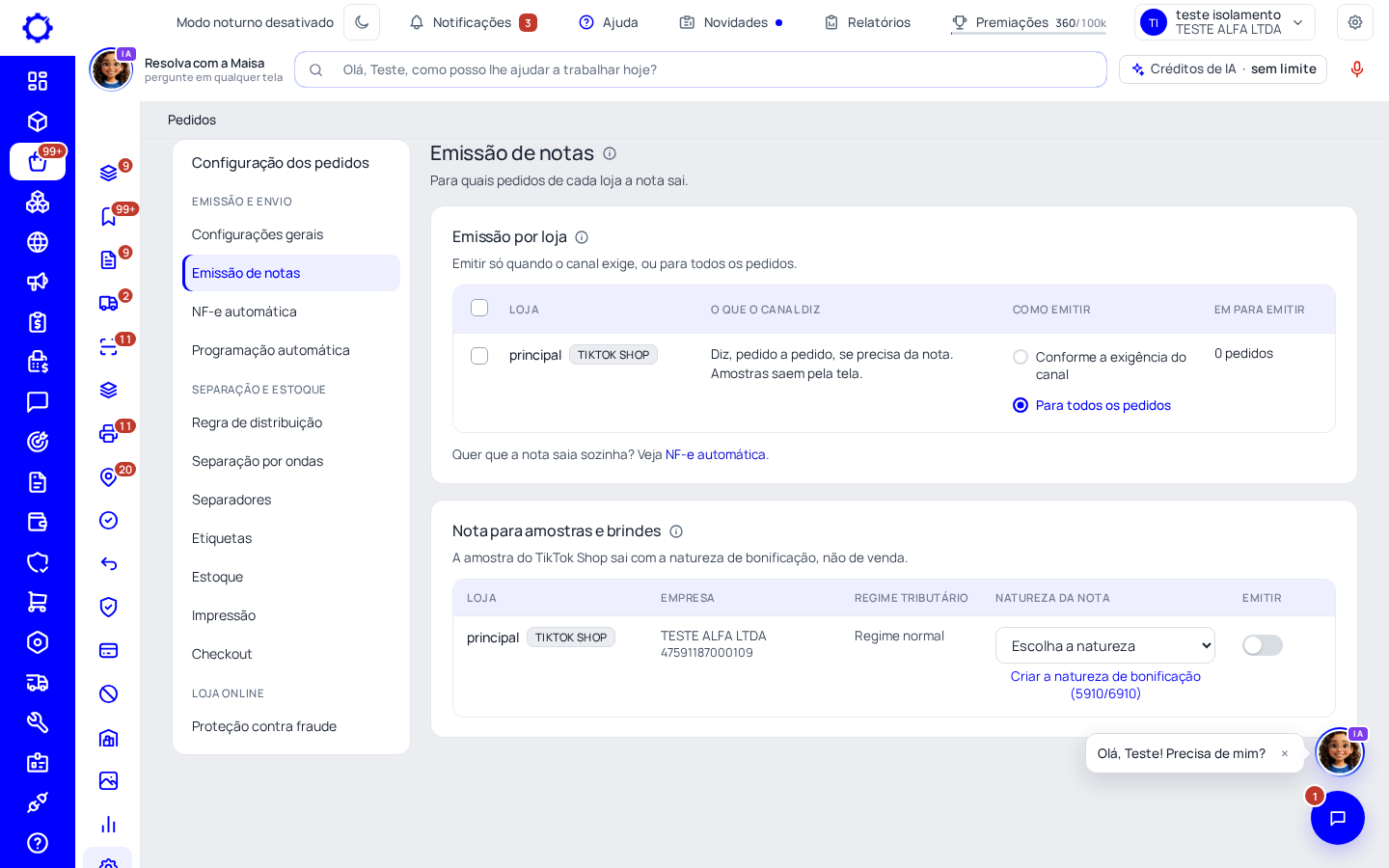Open the 'Créditos de IA sem limite' button
This screenshot has height=868, width=1389.
pos(1223,69)
